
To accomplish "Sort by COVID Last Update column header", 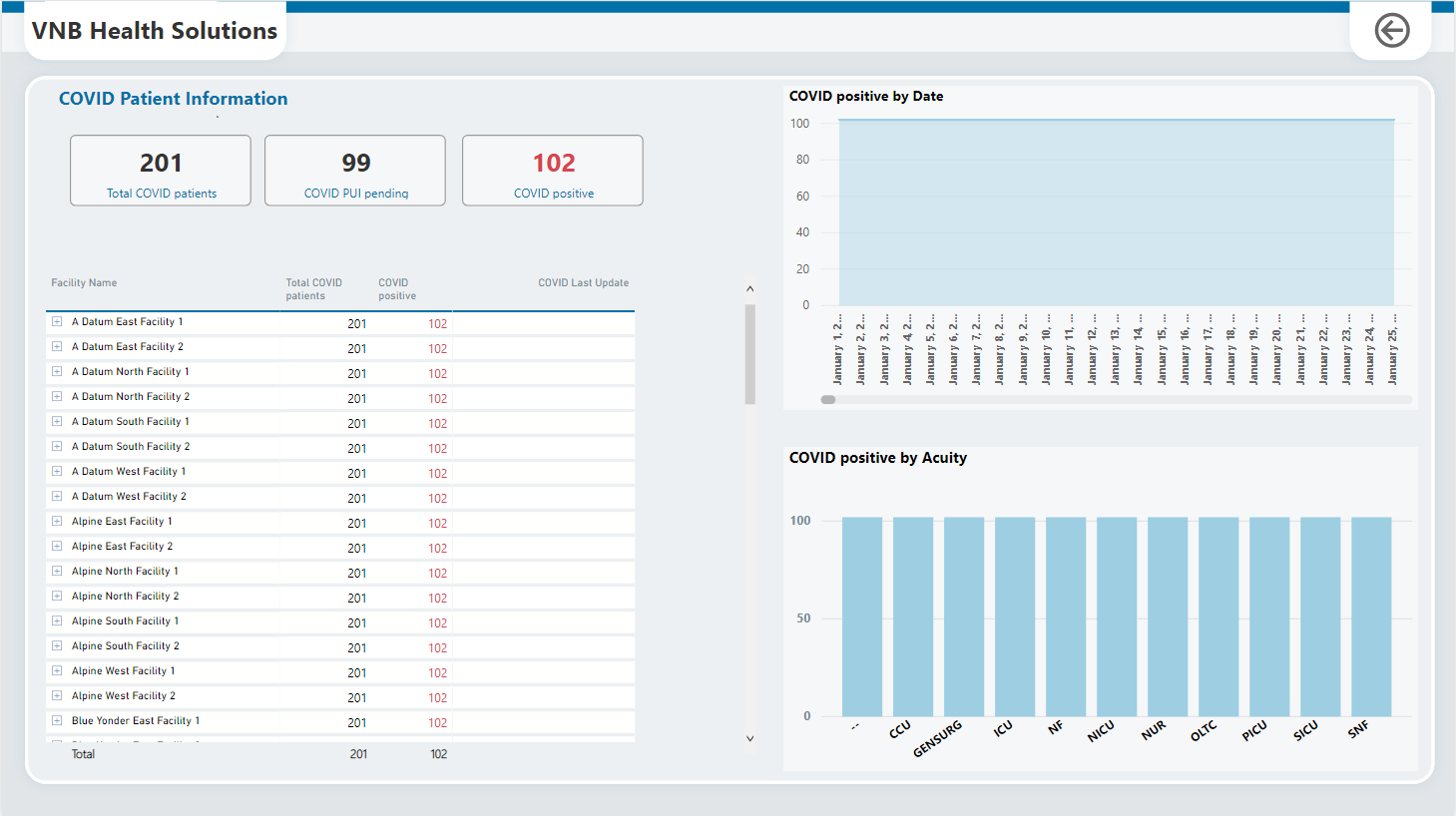I will [x=583, y=283].
